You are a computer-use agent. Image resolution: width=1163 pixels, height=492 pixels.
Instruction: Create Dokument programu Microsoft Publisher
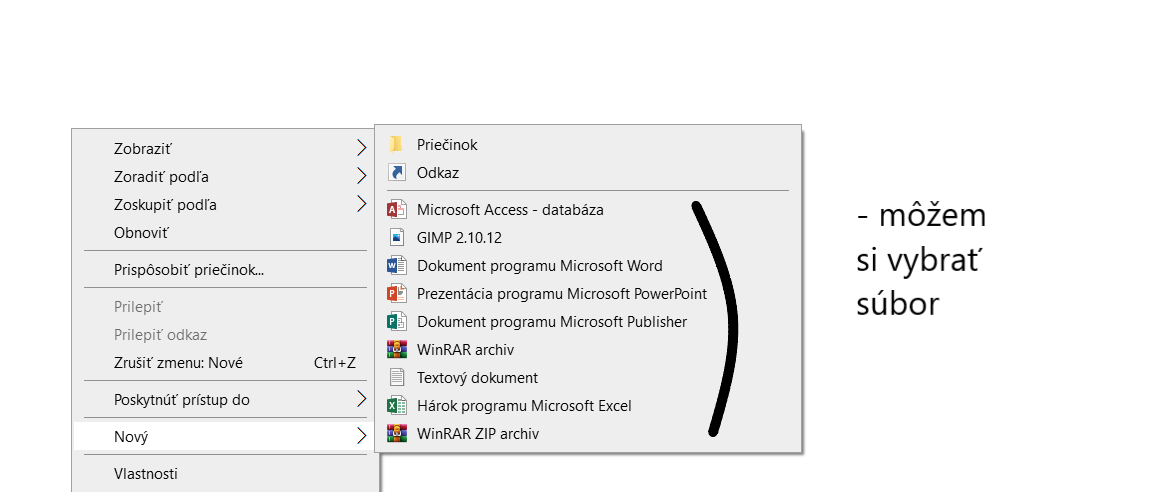pyautogui.click(x=588, y=322)
